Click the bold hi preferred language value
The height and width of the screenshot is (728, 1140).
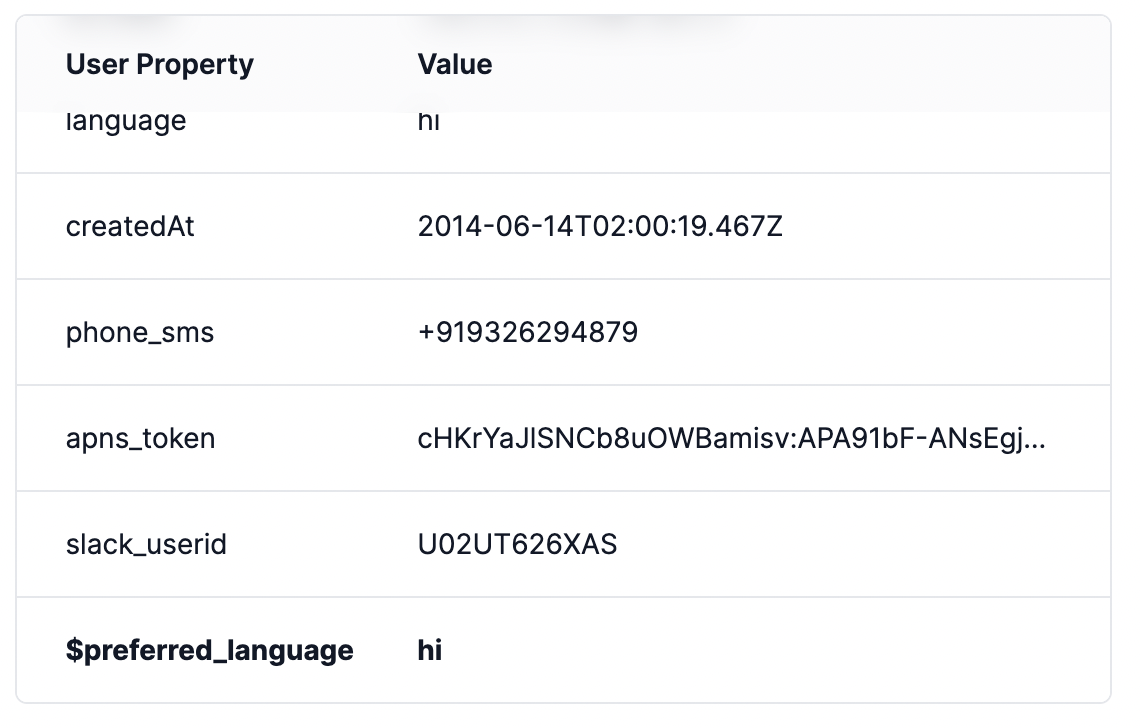430,650
